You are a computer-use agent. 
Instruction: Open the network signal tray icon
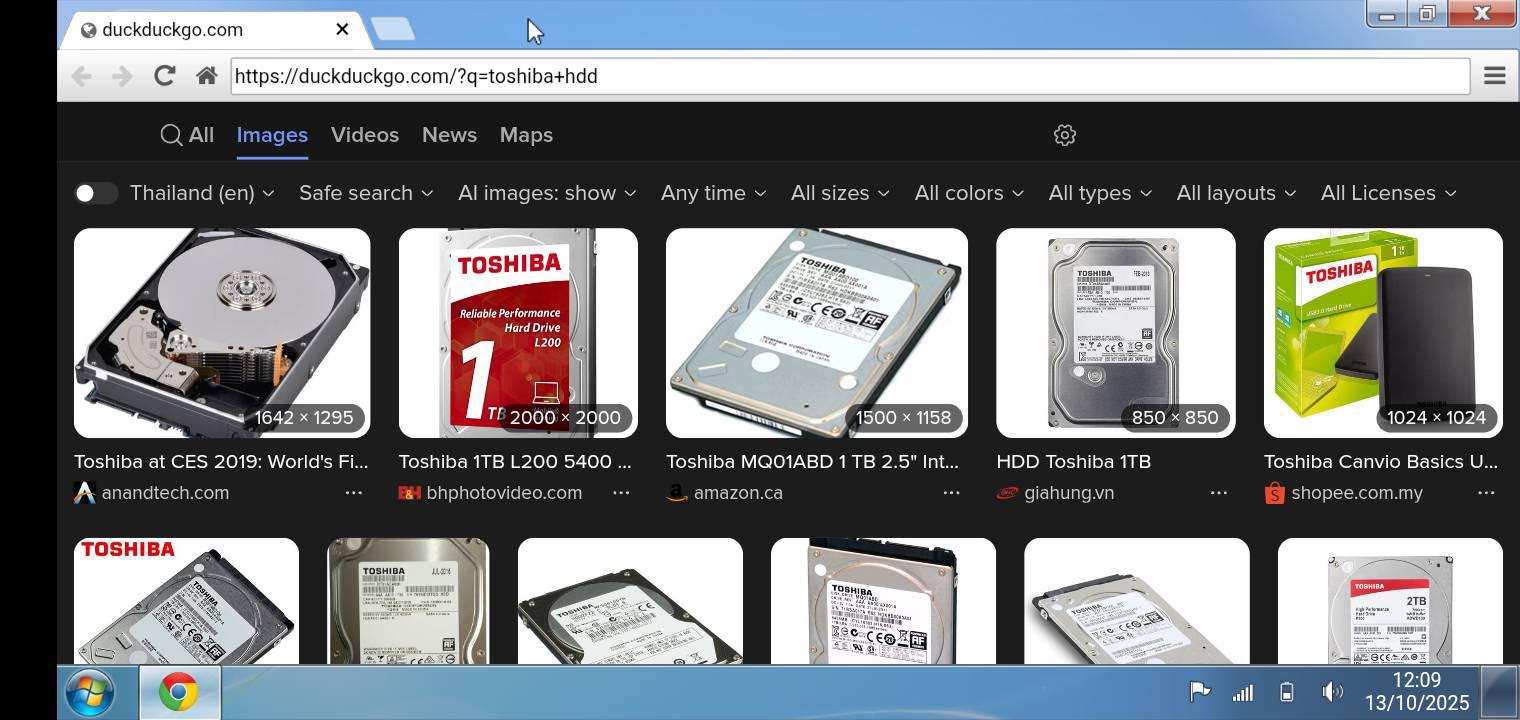pos(1243,692)
